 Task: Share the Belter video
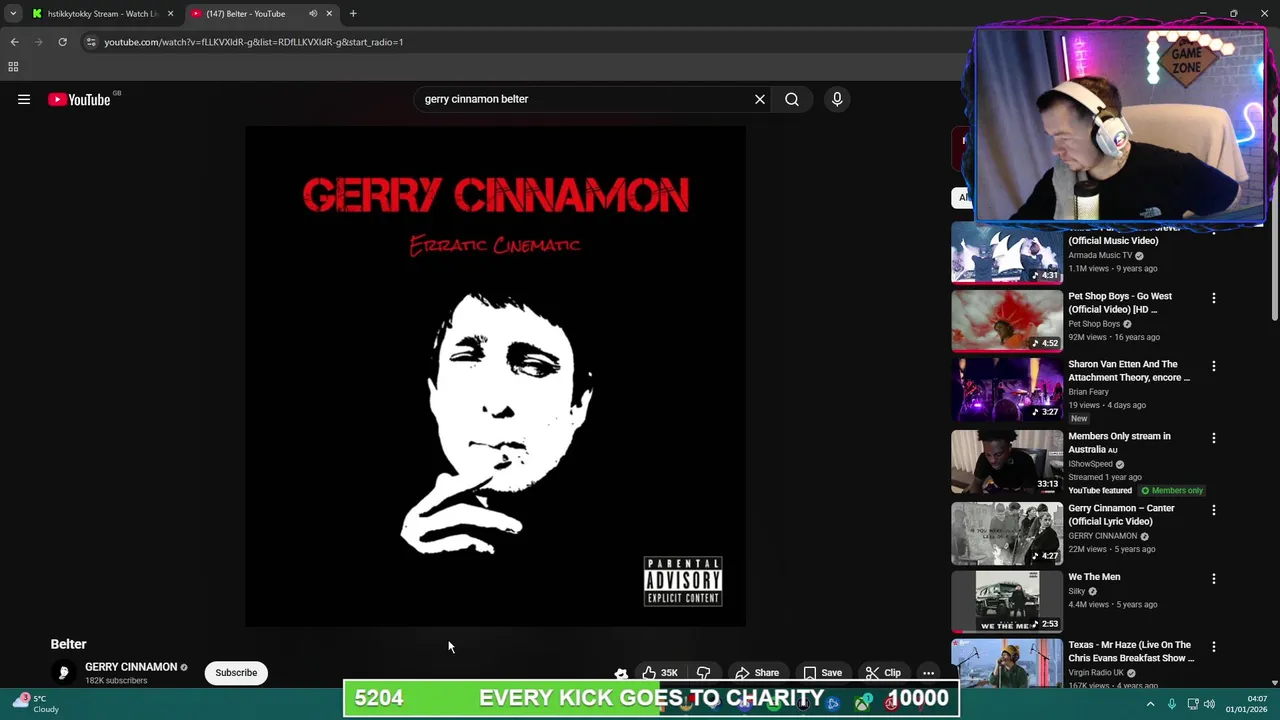tap(757, 673)
